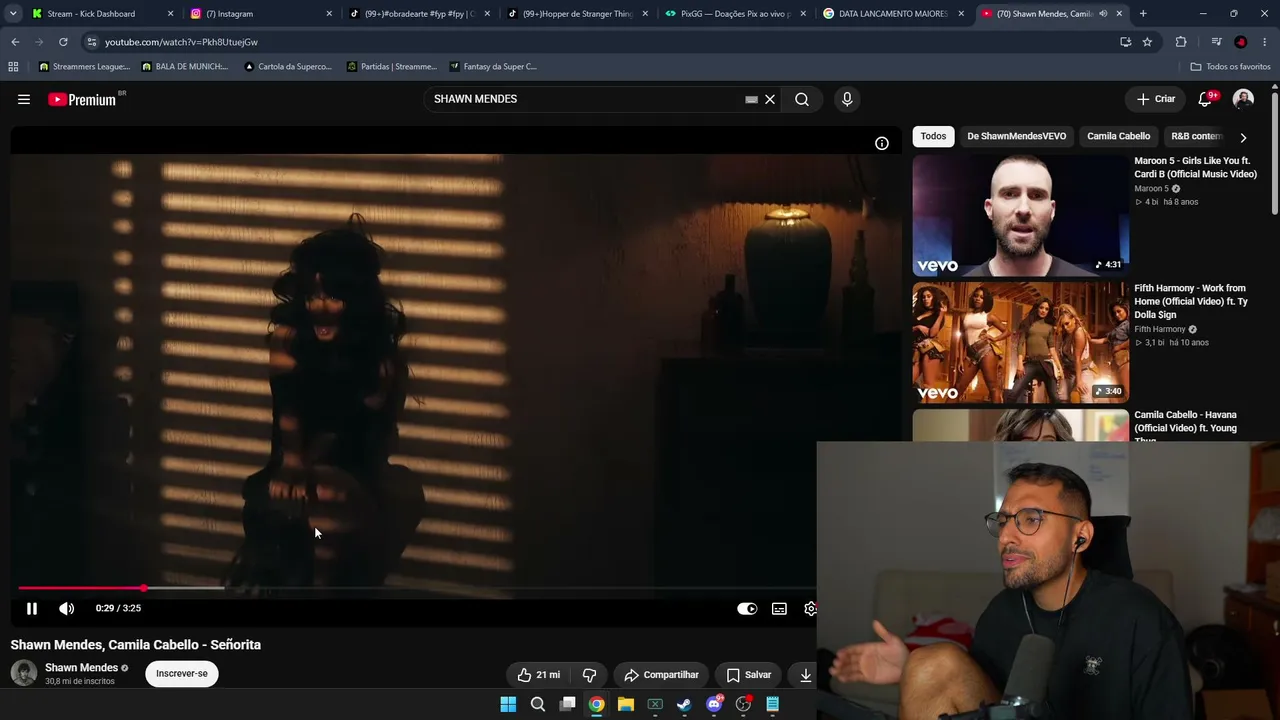Open the player settings gear
1280x720 pixels.
[x=810, y=608]
